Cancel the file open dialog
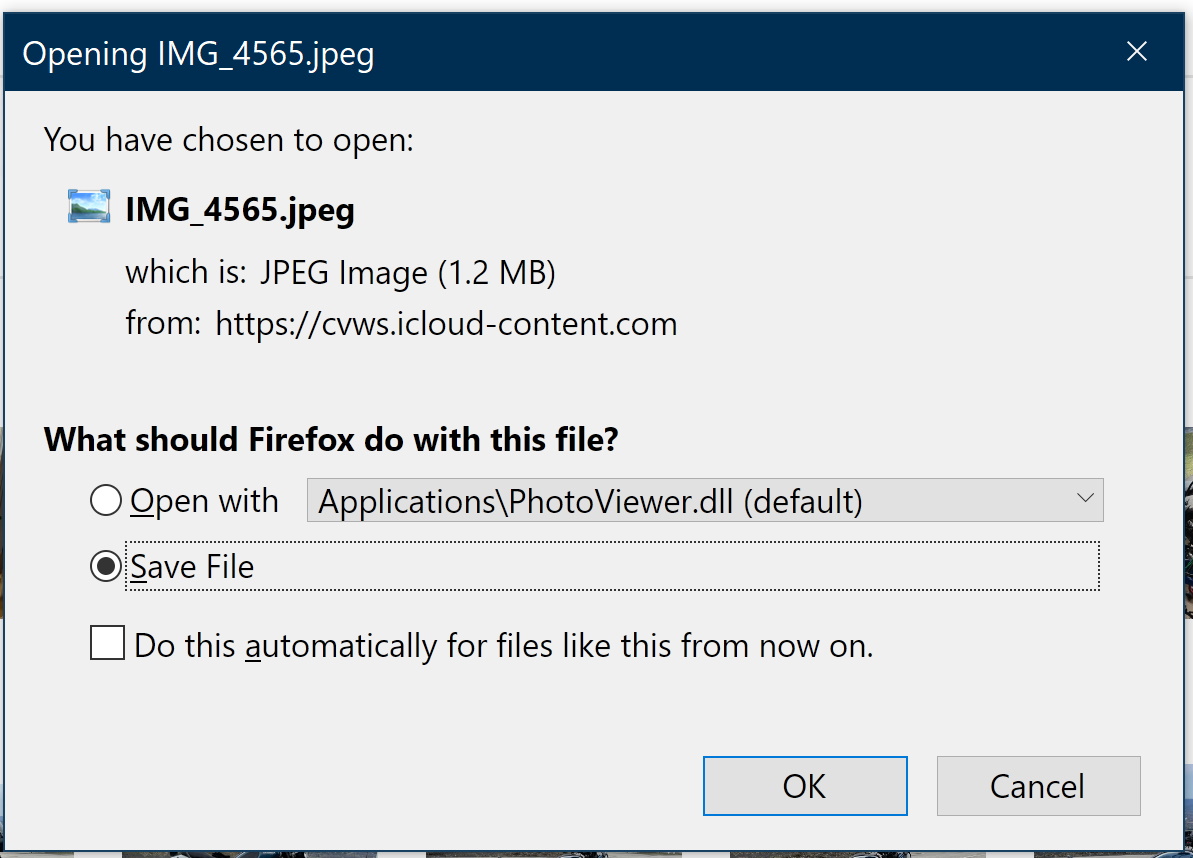Screen dimensions: 1193x858 (x=1038, y=786)
